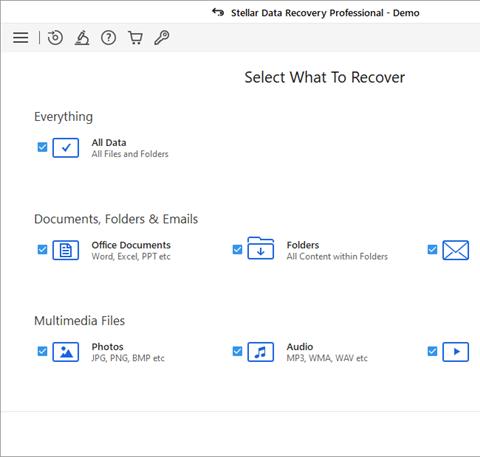Open the hamburger menu
480x457 pixels.
tap(20, 37)
